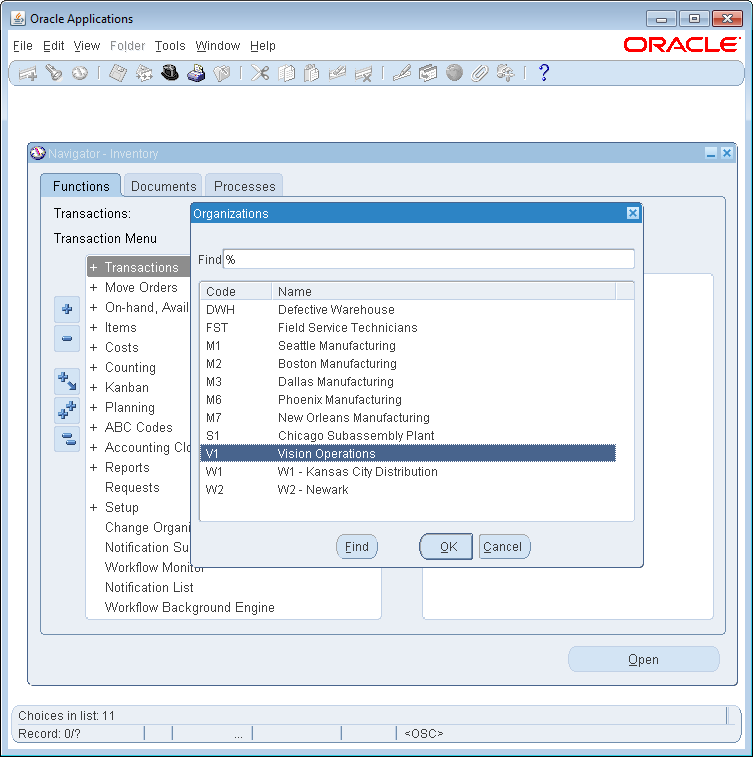Open the Window menu
Screen dimensions: 753x757
pos(218,46)
